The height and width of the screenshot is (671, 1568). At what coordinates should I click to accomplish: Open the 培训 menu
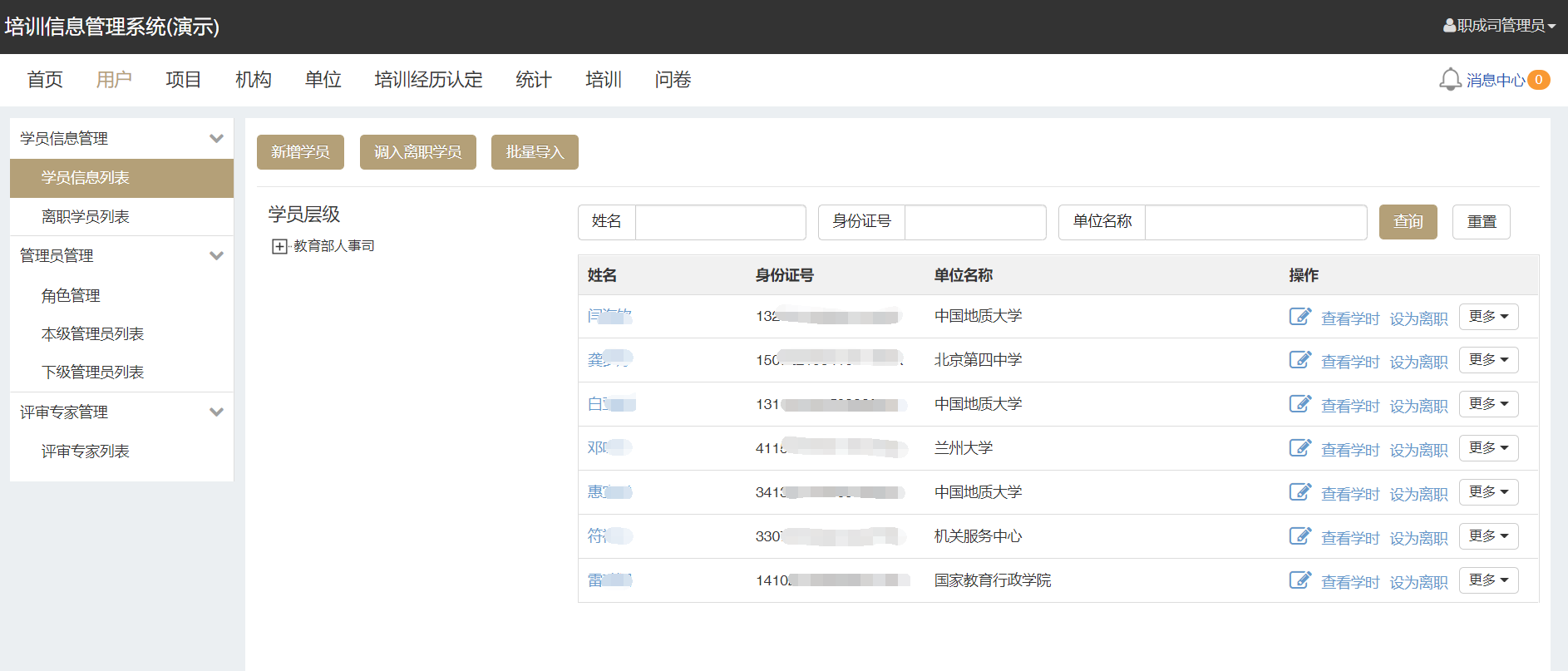[604, 80]
